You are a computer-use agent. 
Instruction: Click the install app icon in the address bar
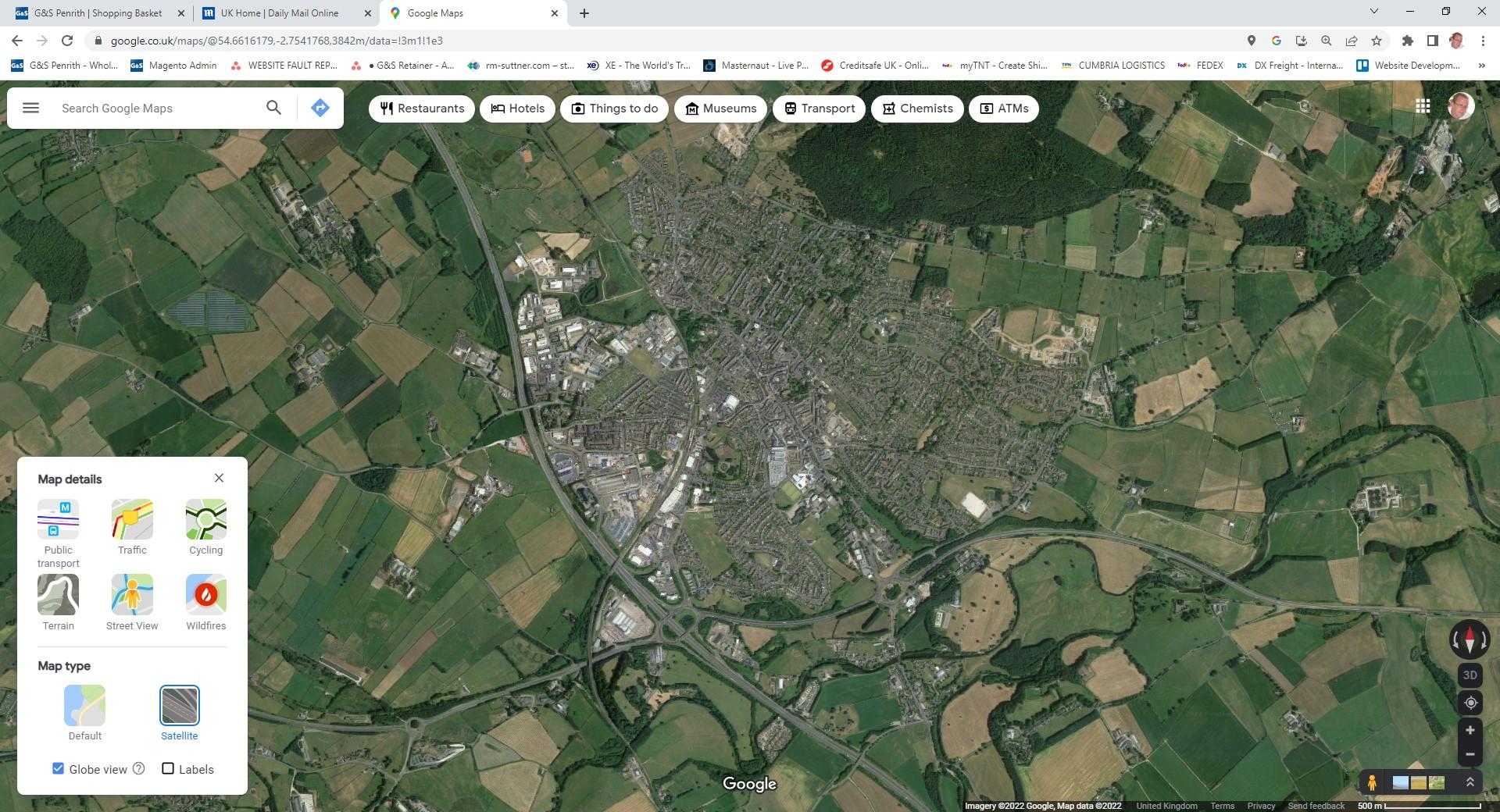(x=1301, y=41)
